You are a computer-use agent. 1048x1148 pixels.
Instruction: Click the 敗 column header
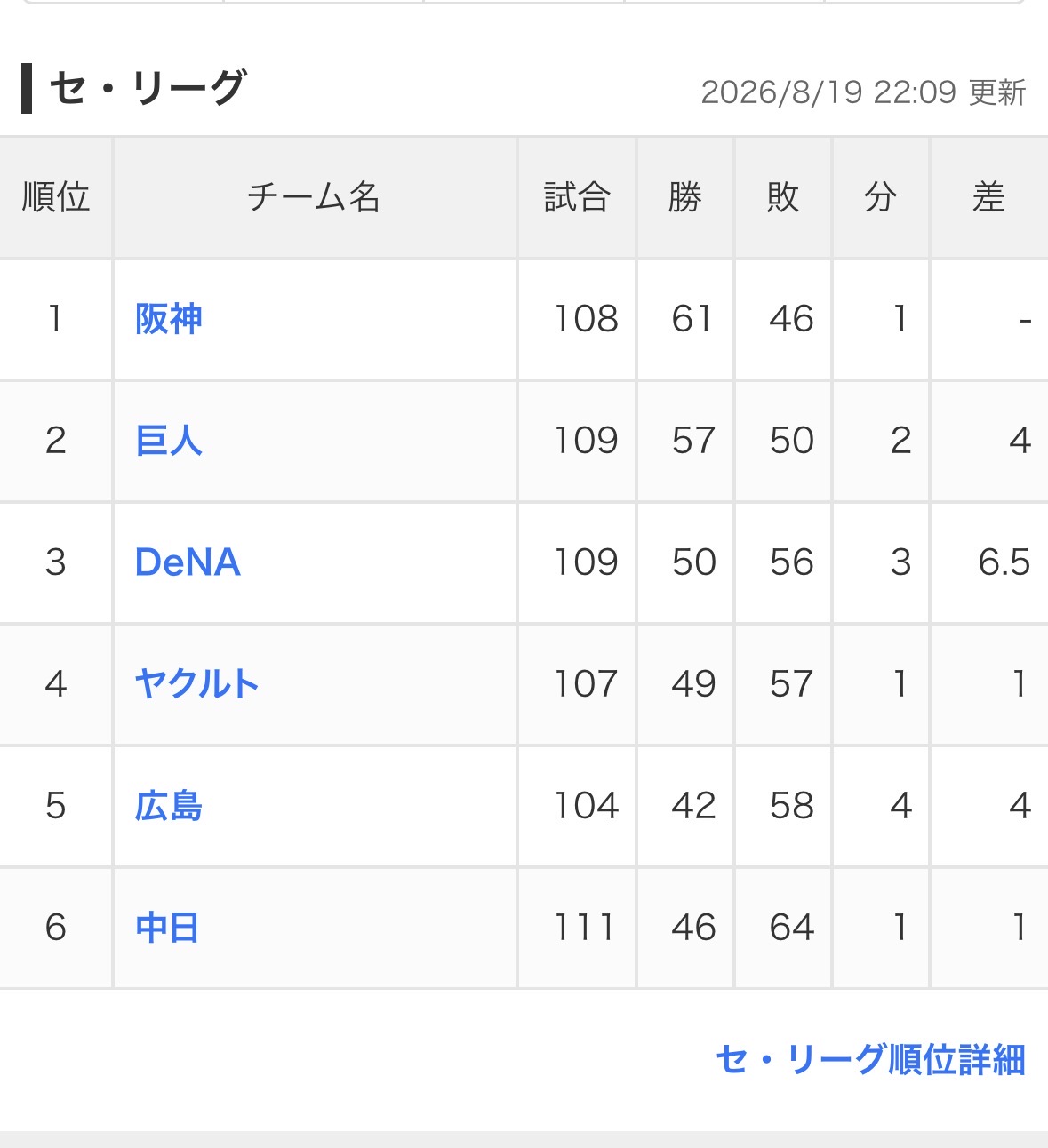783,197
